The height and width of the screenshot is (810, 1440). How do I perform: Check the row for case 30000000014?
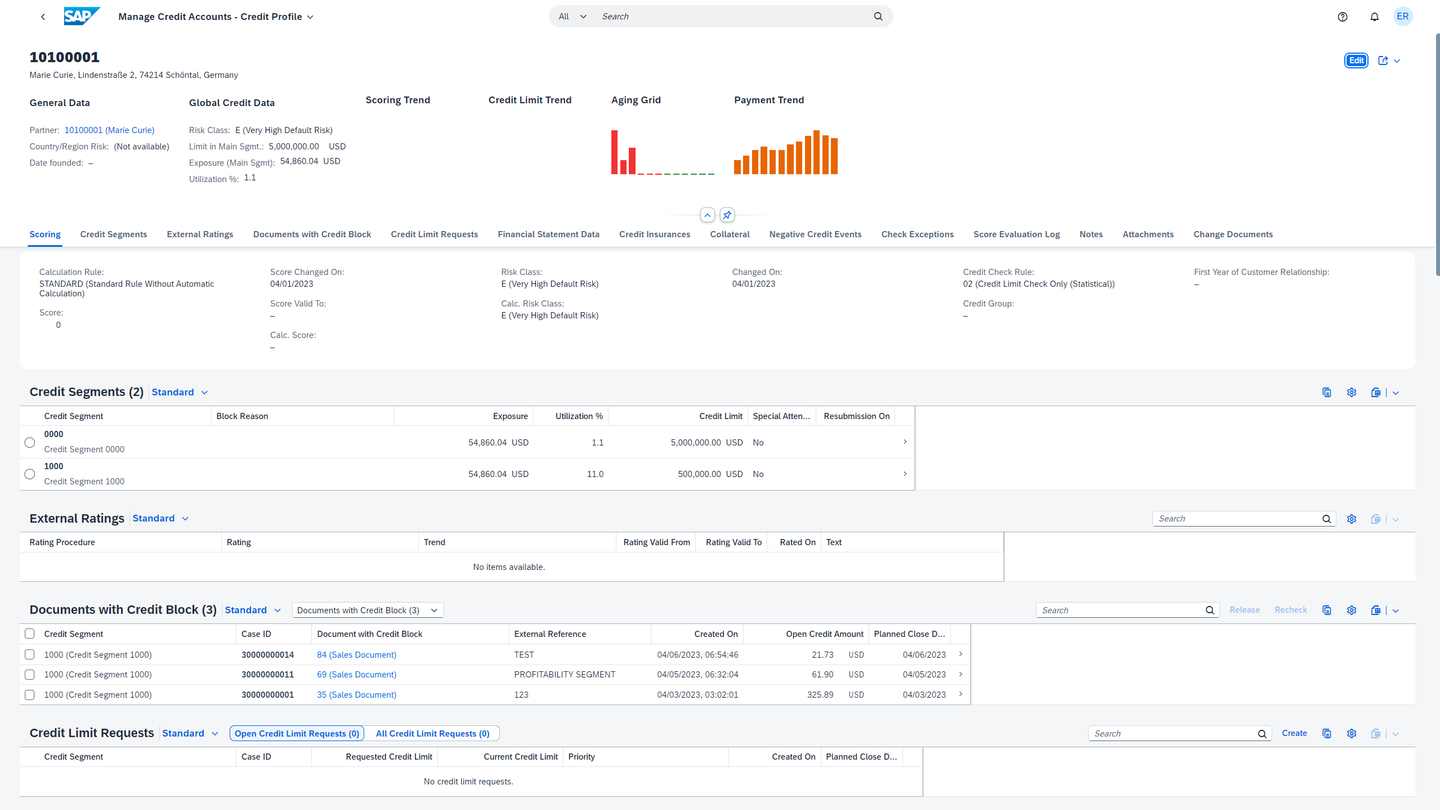pos(30,655)
